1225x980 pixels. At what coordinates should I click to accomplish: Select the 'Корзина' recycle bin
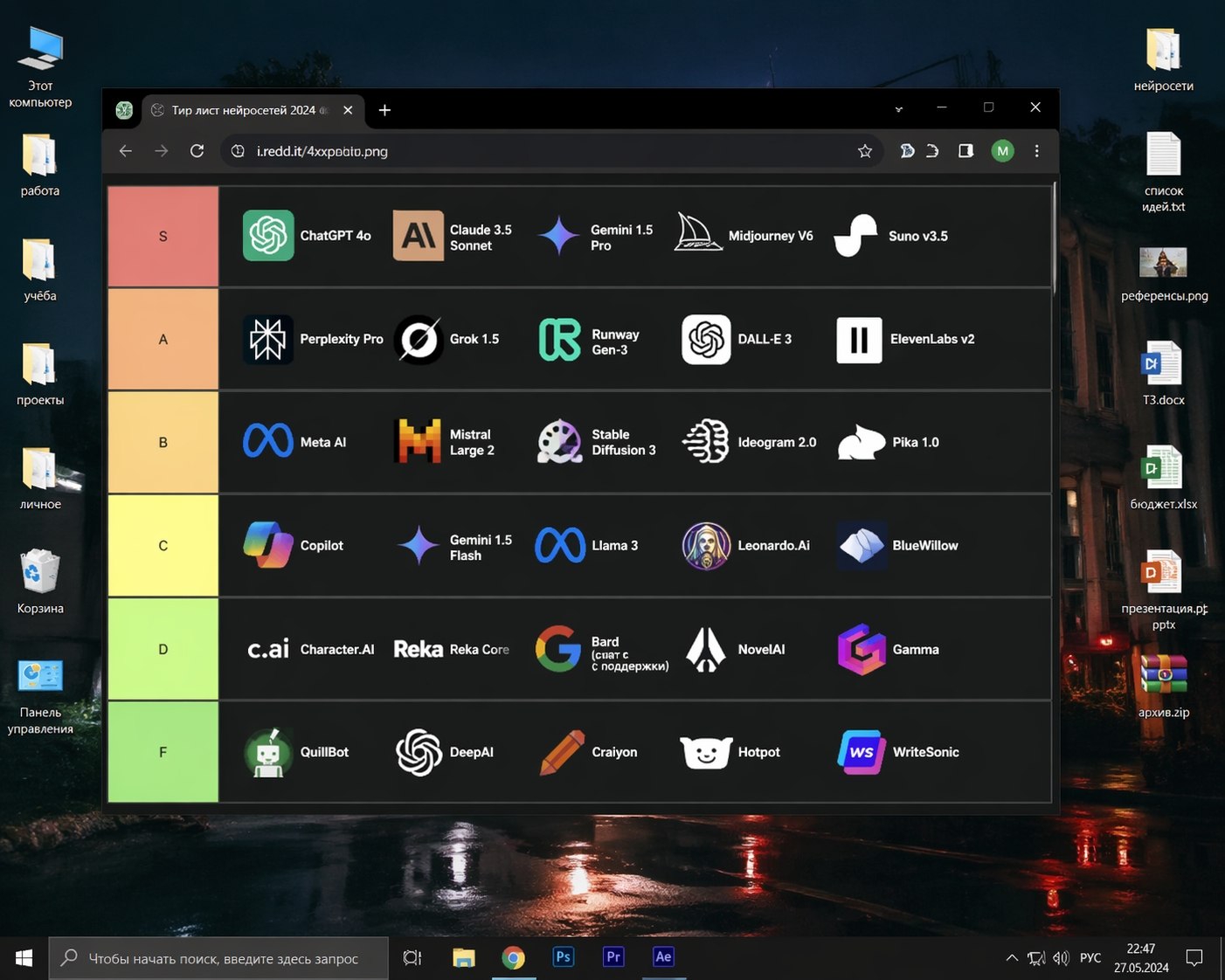click(40, 582)
